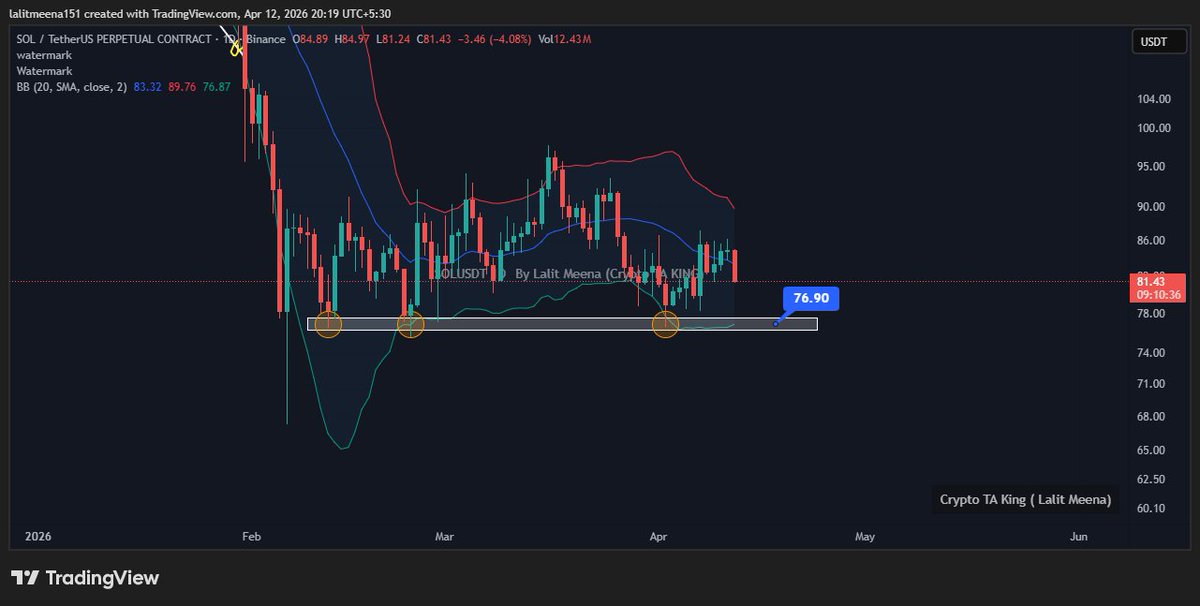
Task: Click the orange circle marker below April
Action: (x=666, y=323)
